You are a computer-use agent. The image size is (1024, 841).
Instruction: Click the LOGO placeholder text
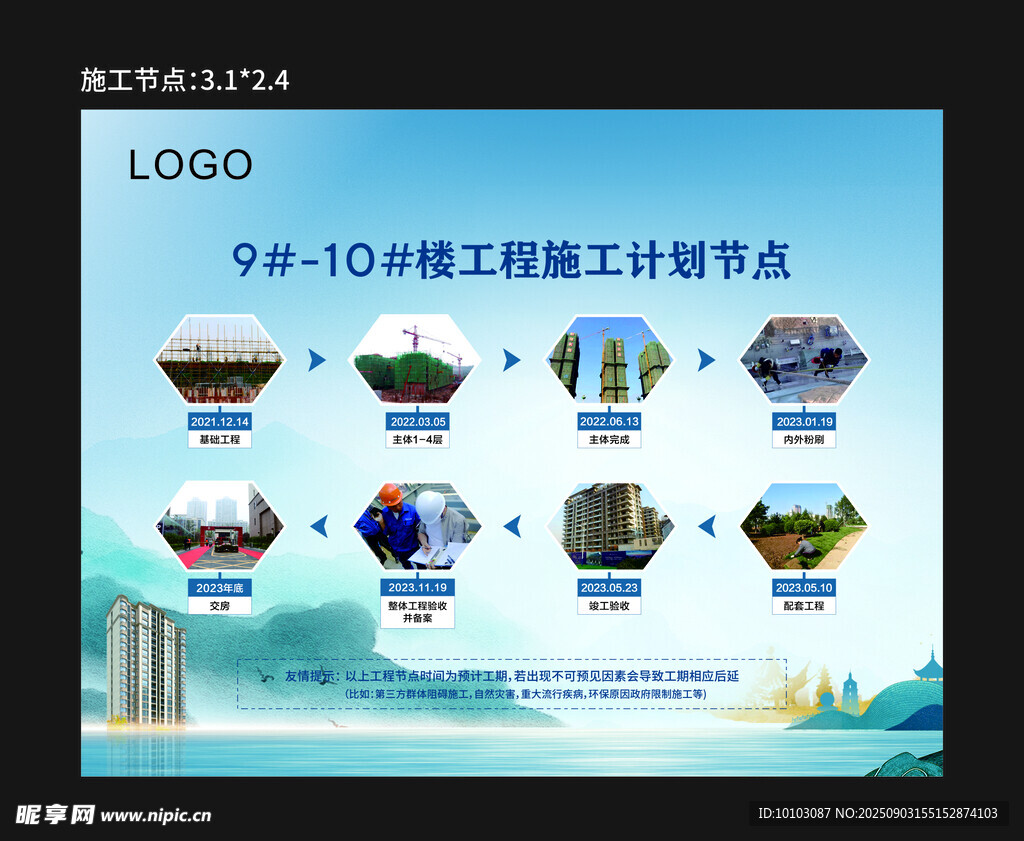[x=190, y=165]
